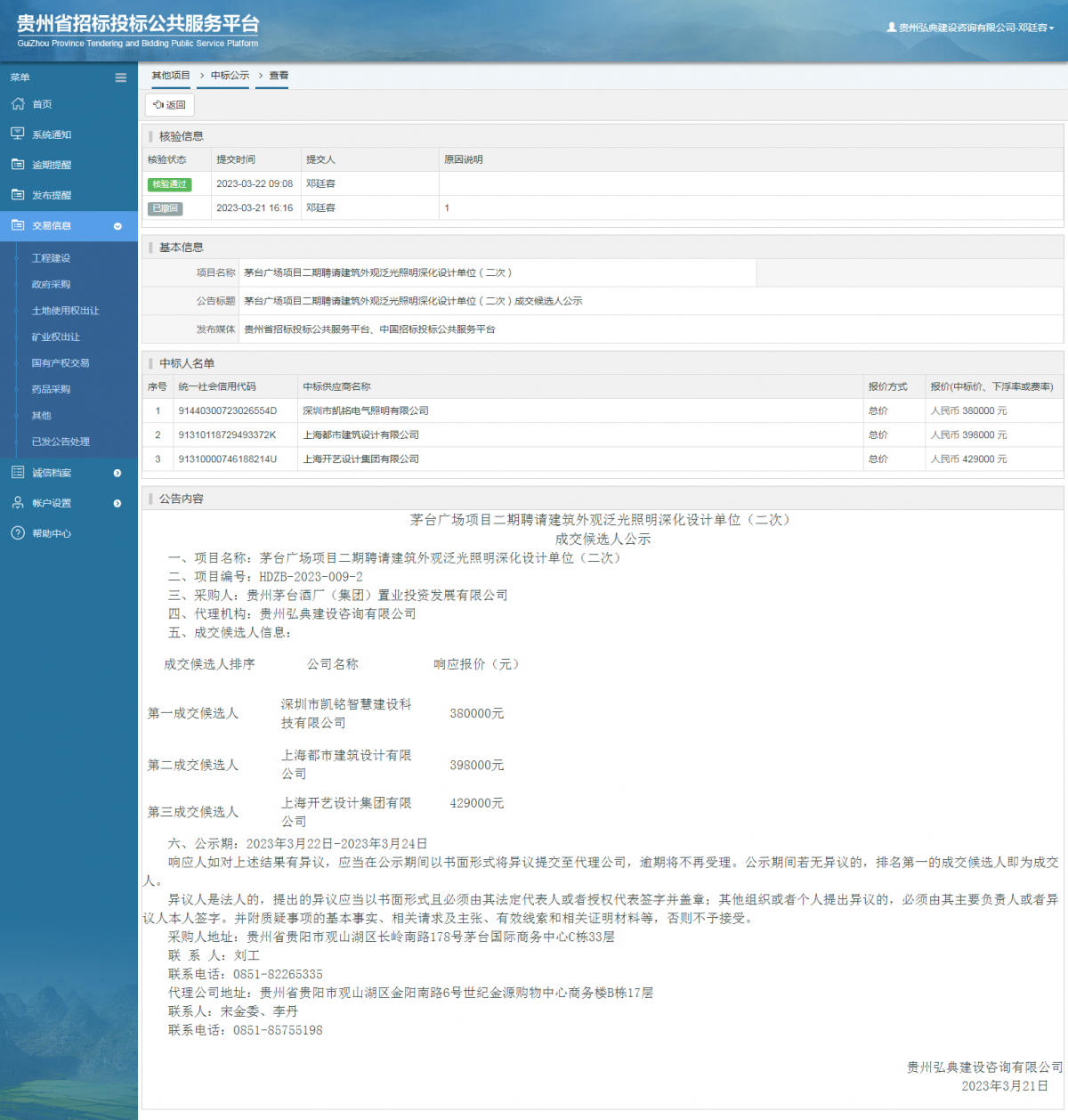
Task: Select 土地使用权出让 submenu item
Action: pyautogui.click(x=65, y=311)
